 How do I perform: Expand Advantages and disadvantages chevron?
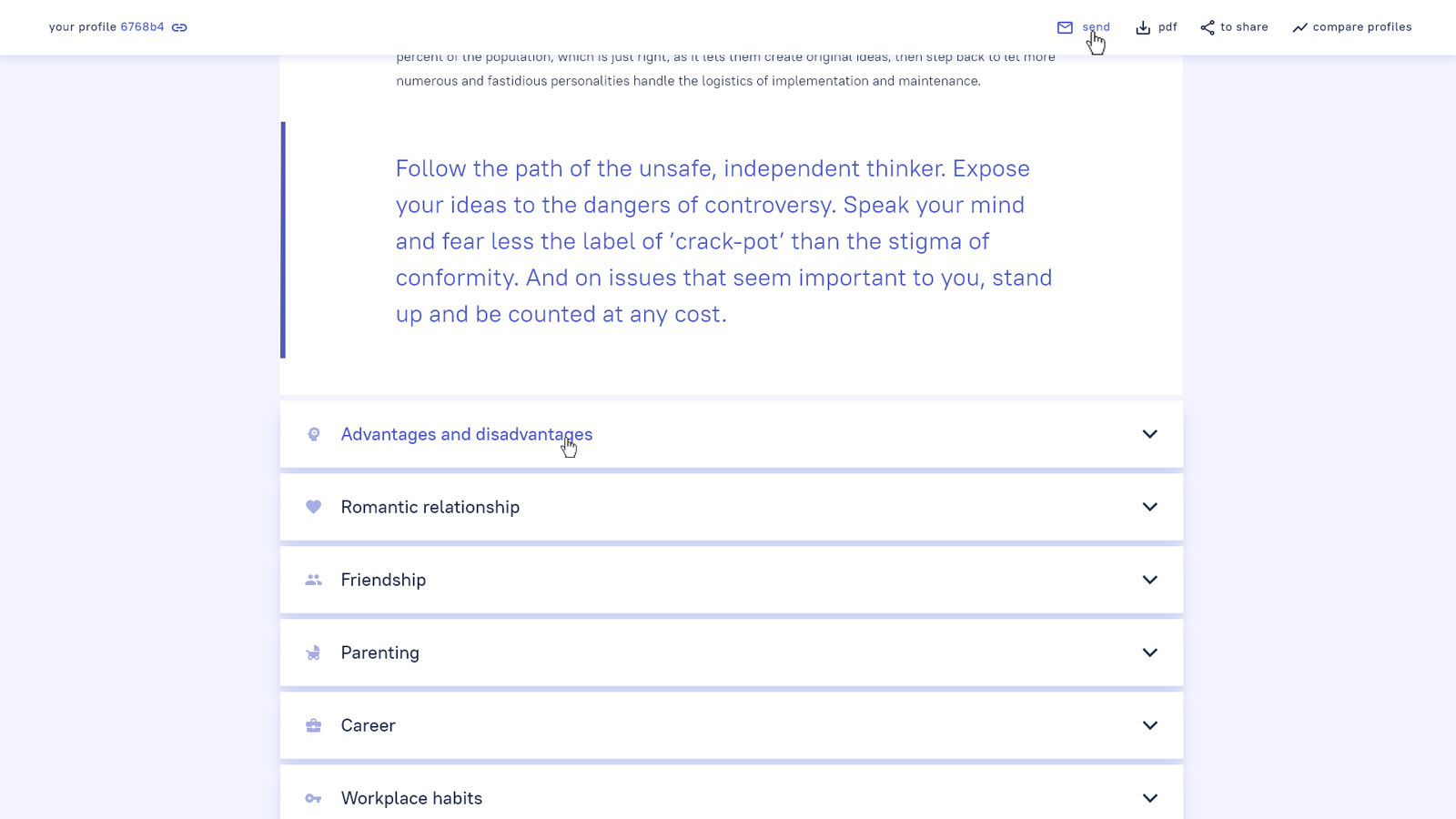click(x=1149, y=434)
